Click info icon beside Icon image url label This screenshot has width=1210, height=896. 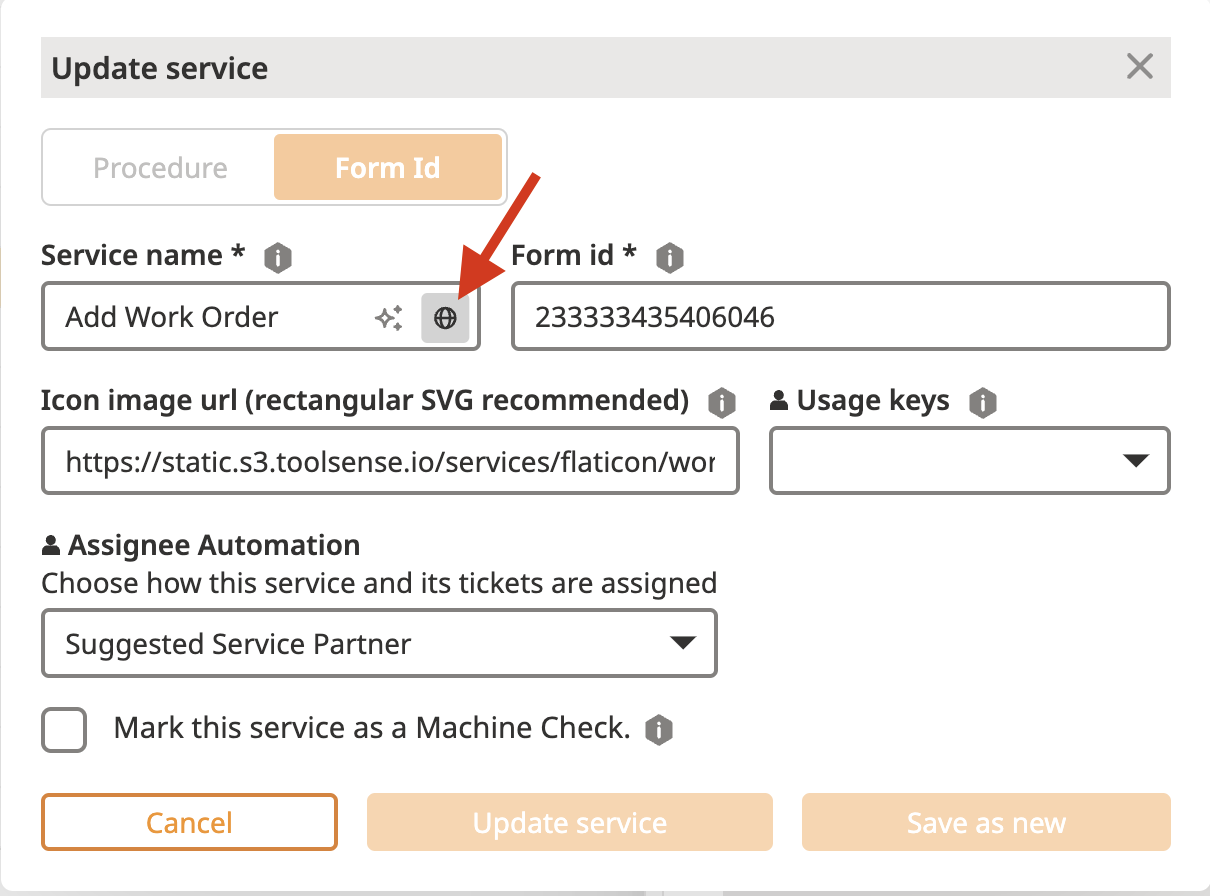tap(721, 403)
